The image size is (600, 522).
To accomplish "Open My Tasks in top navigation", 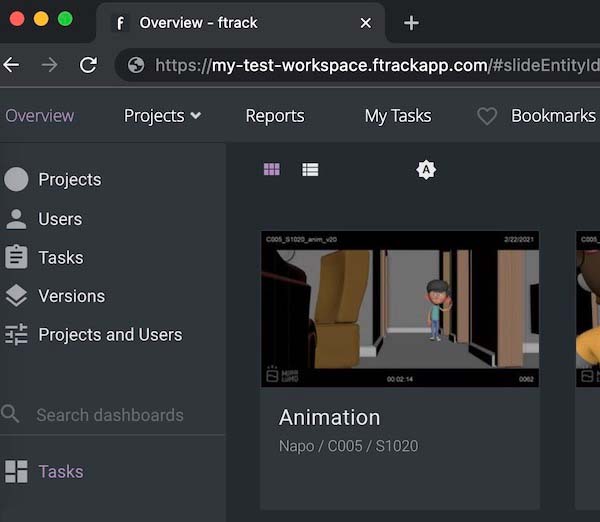I will tap(398, 116).
